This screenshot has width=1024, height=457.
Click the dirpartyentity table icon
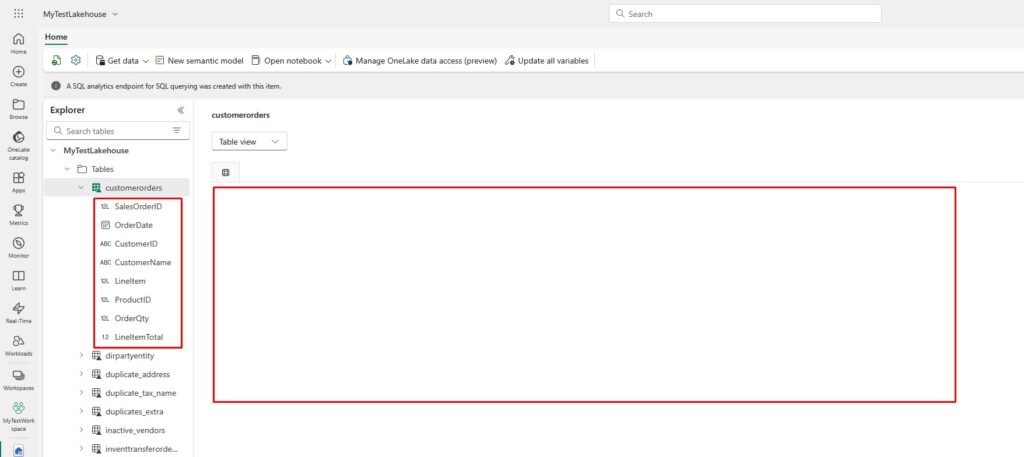click(96, 356)
